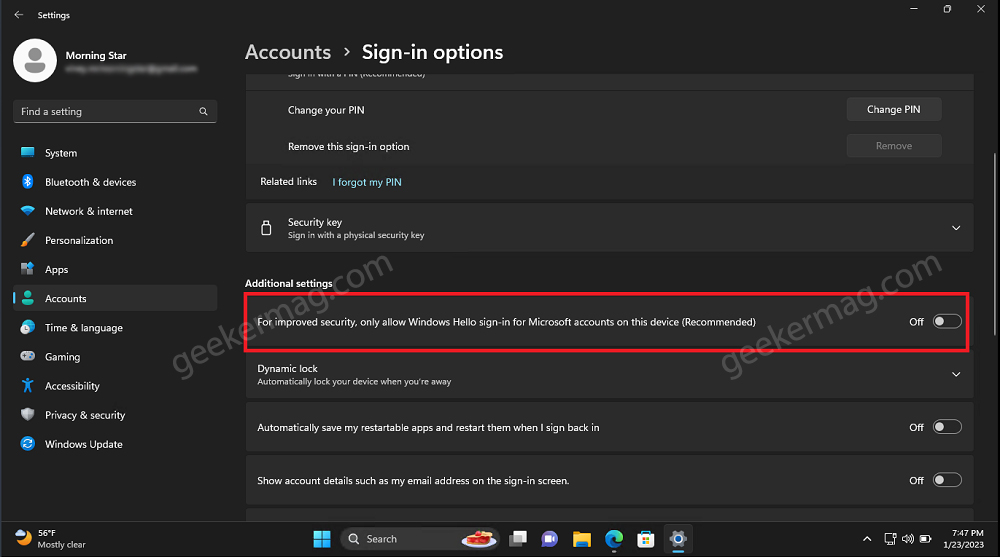Click the Additional settings heading
Screen dimensions: 1000x557
click(288, 283)
